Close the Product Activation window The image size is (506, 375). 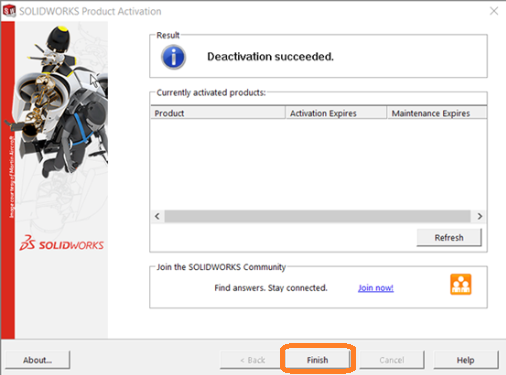tap(494, 11)
